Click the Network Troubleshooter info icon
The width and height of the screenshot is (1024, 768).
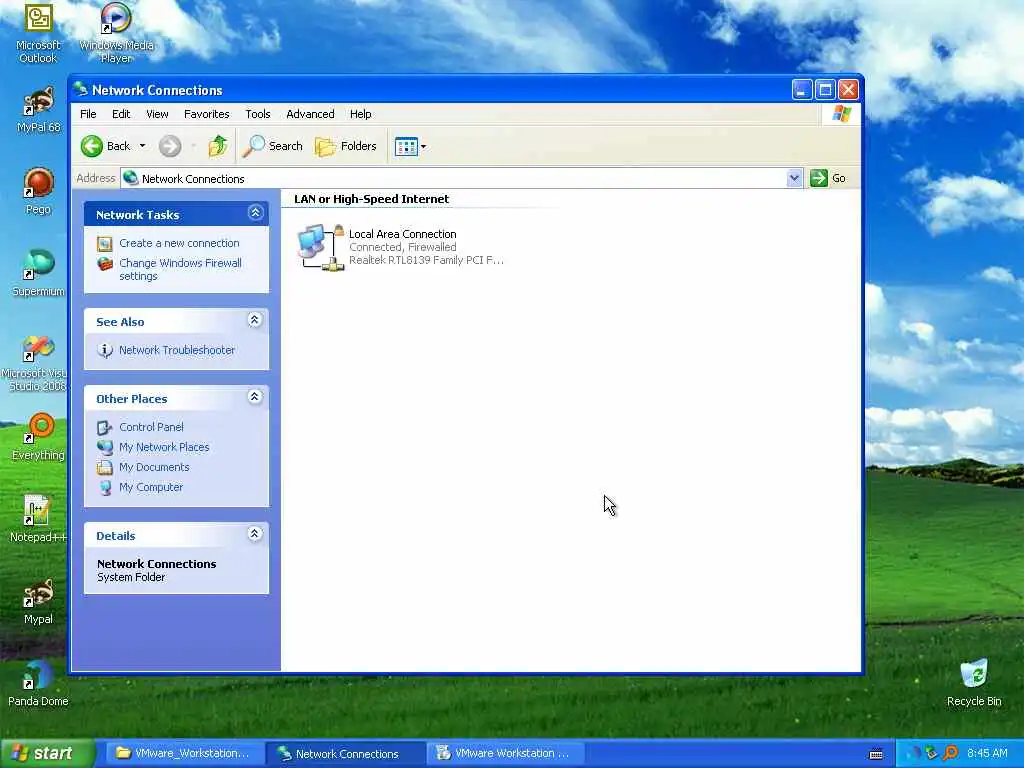pos(104,351)
